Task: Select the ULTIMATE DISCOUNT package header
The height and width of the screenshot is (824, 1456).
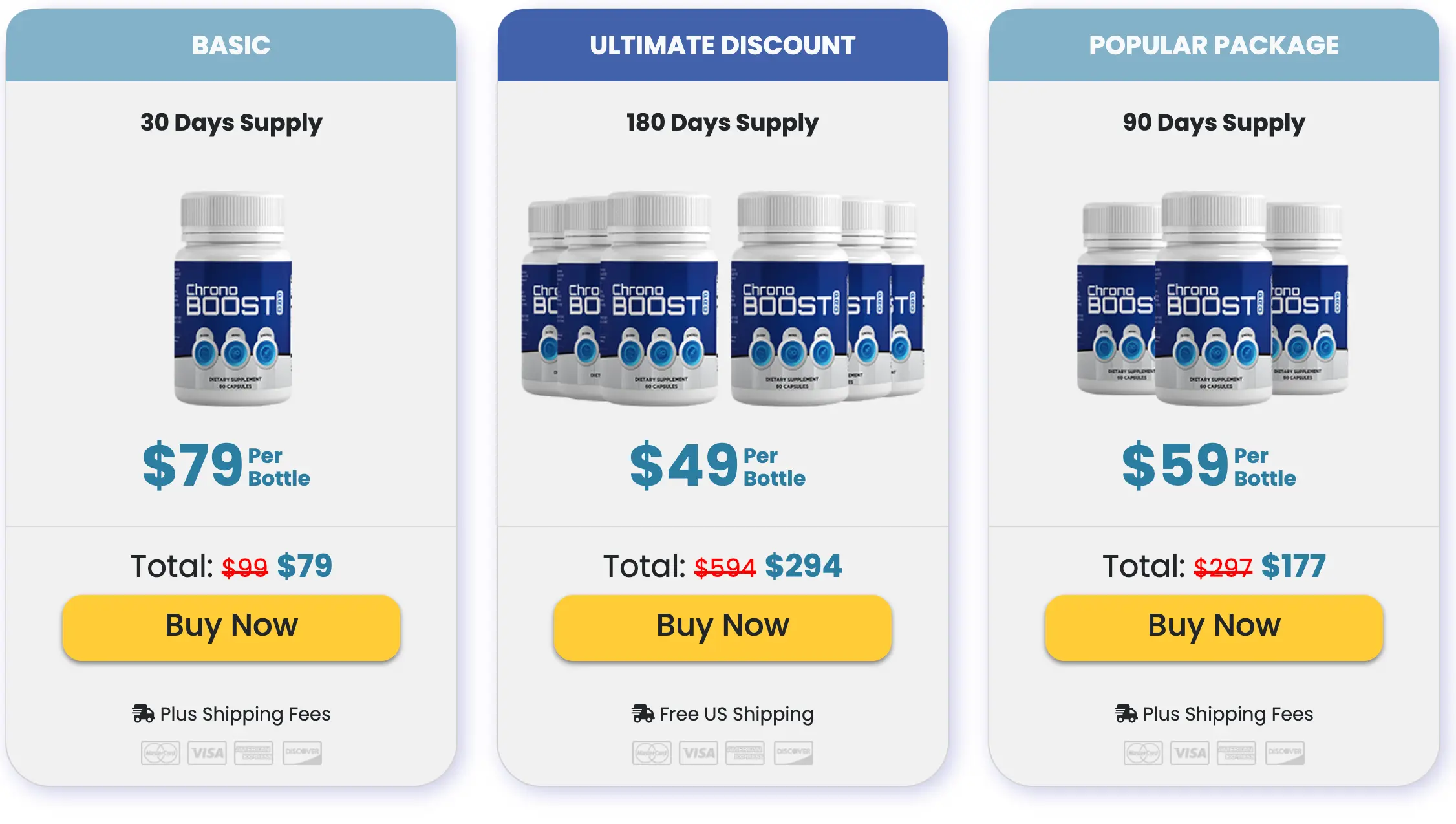Action: 722,45
